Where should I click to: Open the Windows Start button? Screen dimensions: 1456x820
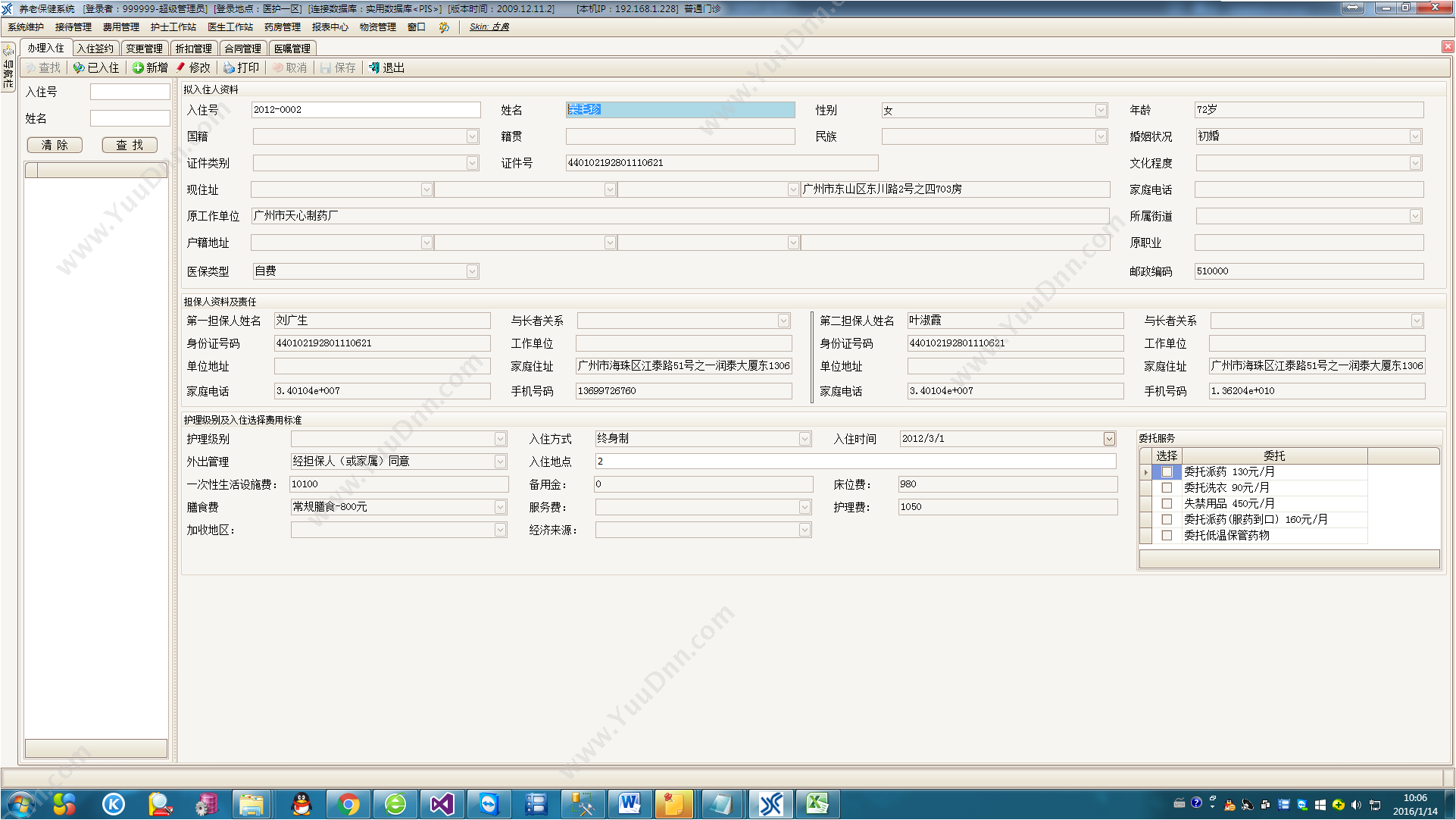click(x=21, y=804)
